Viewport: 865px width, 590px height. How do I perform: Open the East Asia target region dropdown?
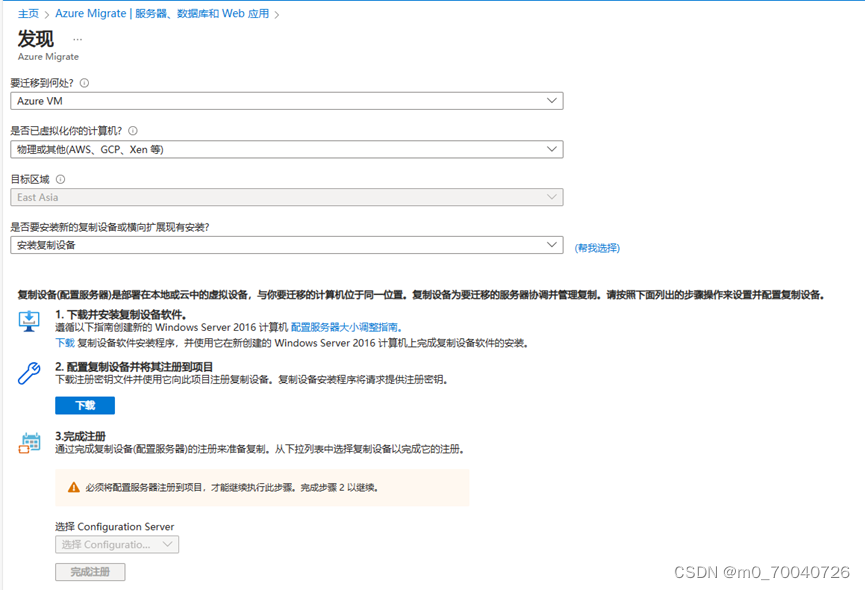click(x=287, y=197)
